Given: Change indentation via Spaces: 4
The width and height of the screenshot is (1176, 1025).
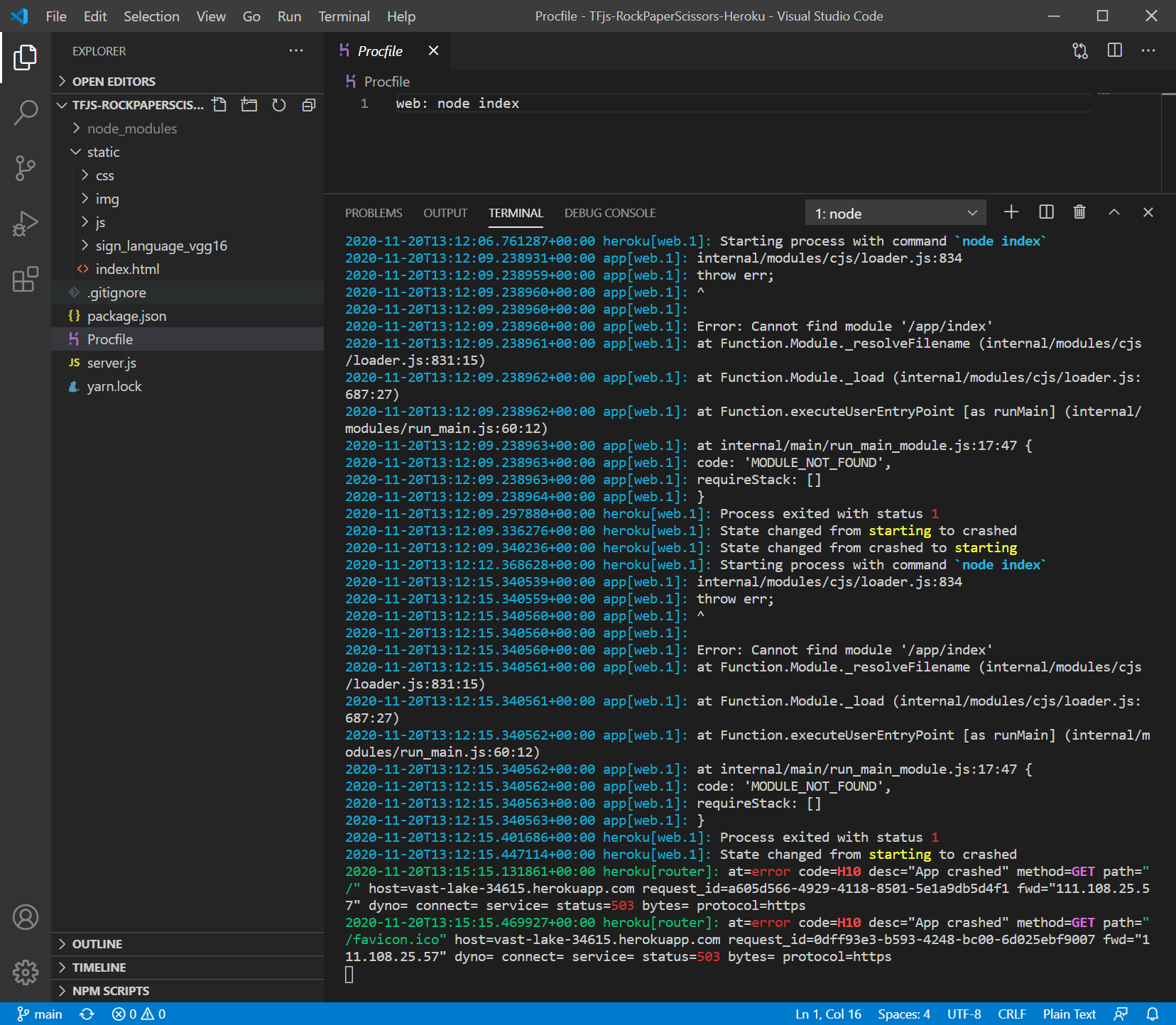Looking at the screenshot, I should pyautogui.click(x=904, y=1014).
